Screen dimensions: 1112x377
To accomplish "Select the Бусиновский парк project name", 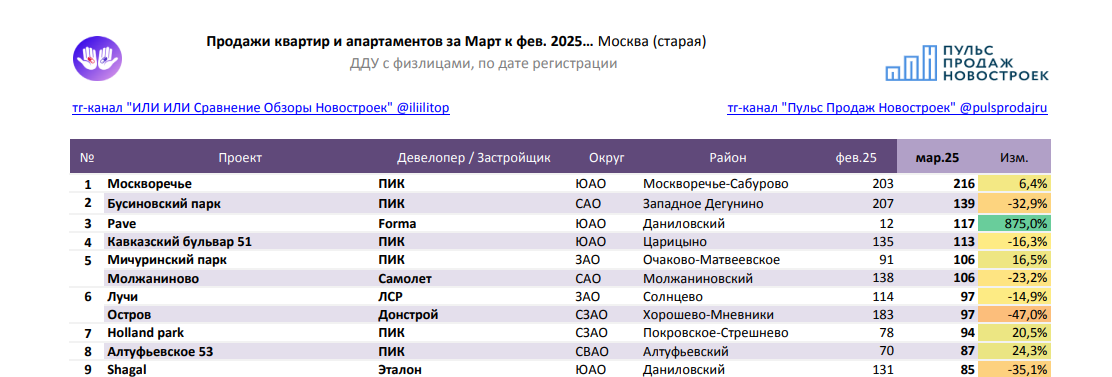I will 164,203.
